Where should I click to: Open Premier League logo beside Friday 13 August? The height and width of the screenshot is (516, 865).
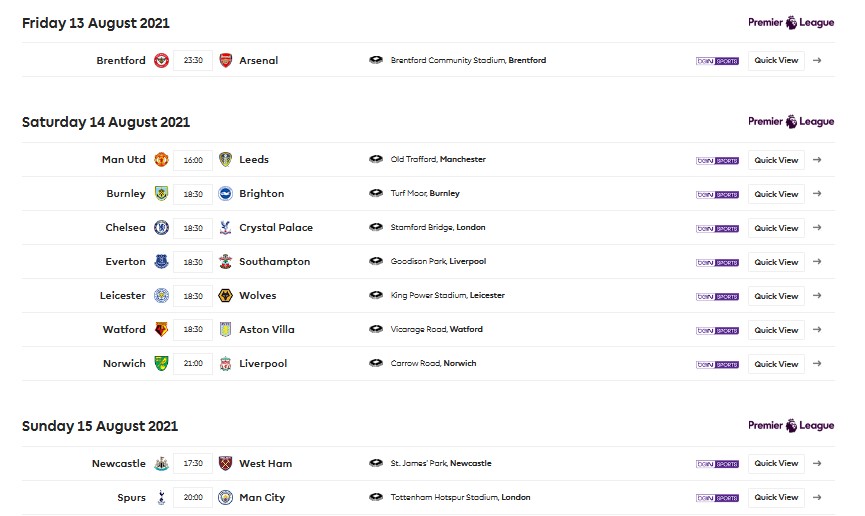click(791, 23)
